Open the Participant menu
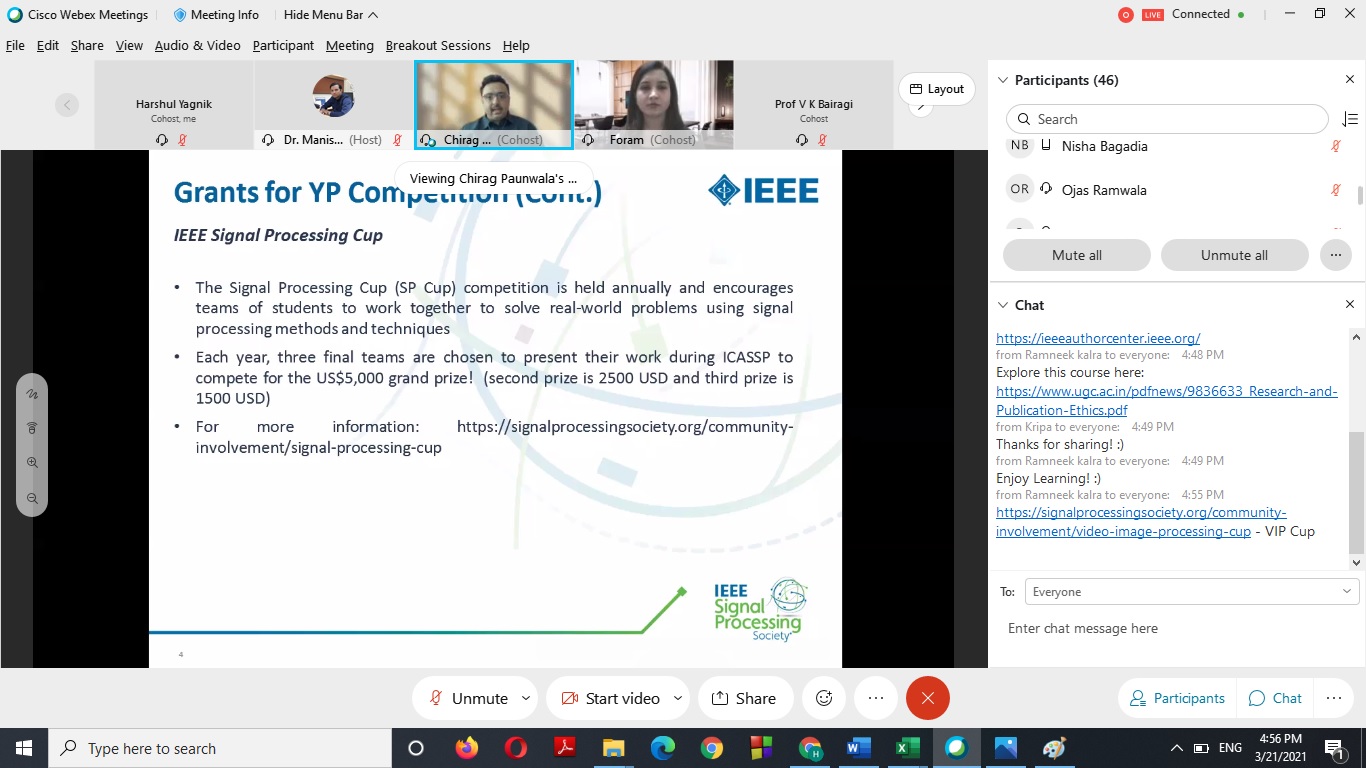This screenshot has width=1366, height=768. (x=283, y=45)
